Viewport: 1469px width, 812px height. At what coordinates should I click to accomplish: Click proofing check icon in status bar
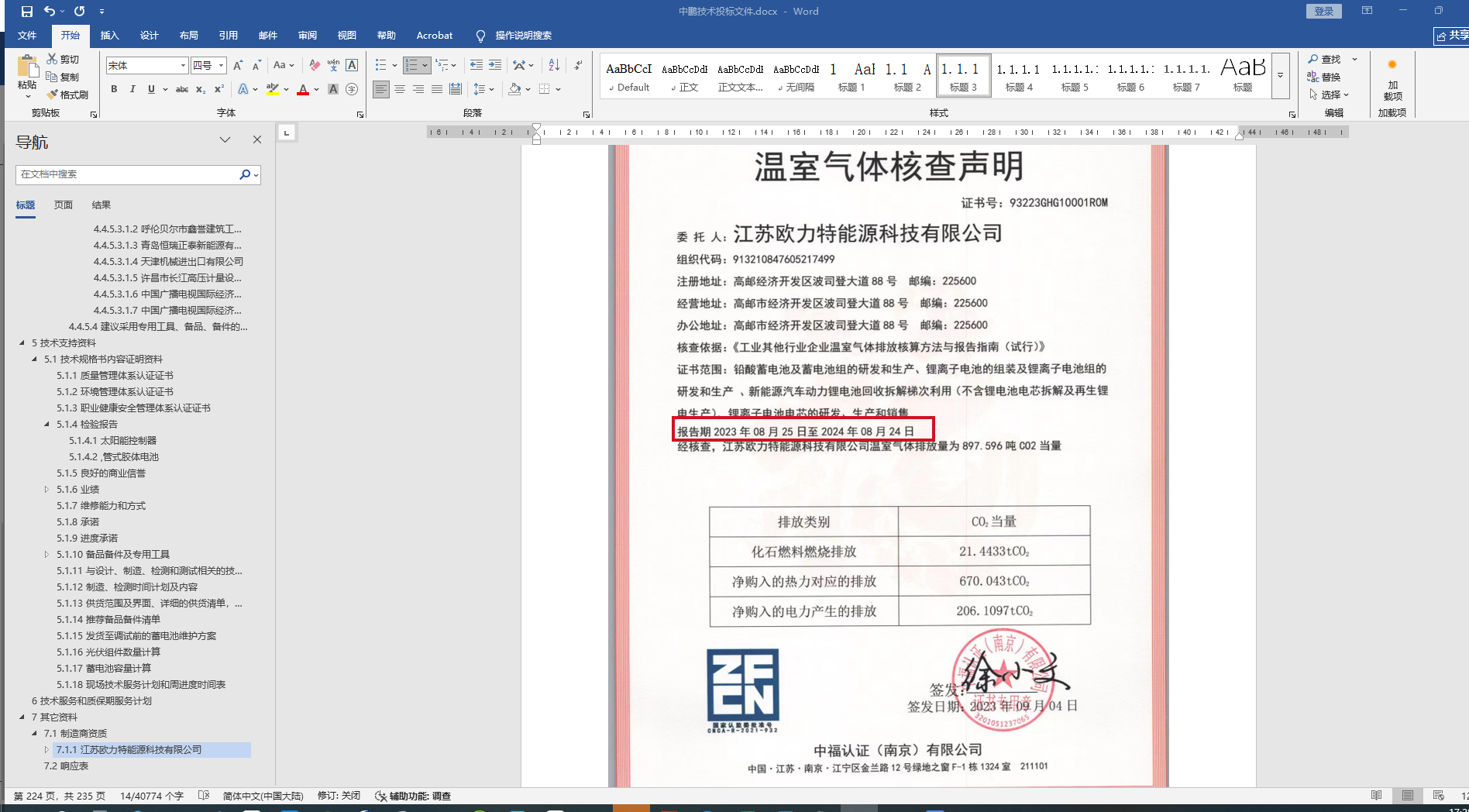click(204, 796)
